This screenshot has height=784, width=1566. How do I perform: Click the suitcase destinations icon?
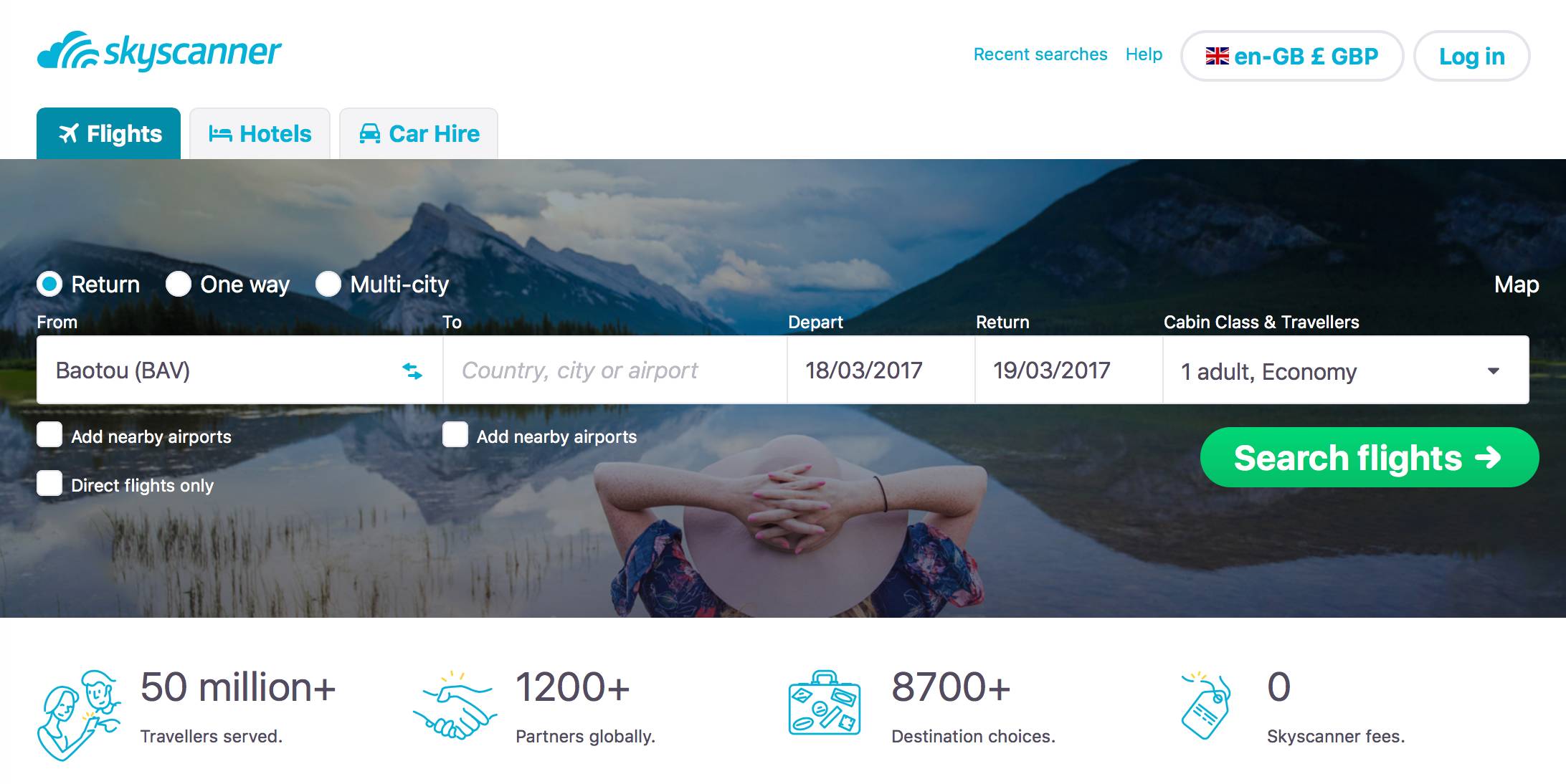pos(825,703)
